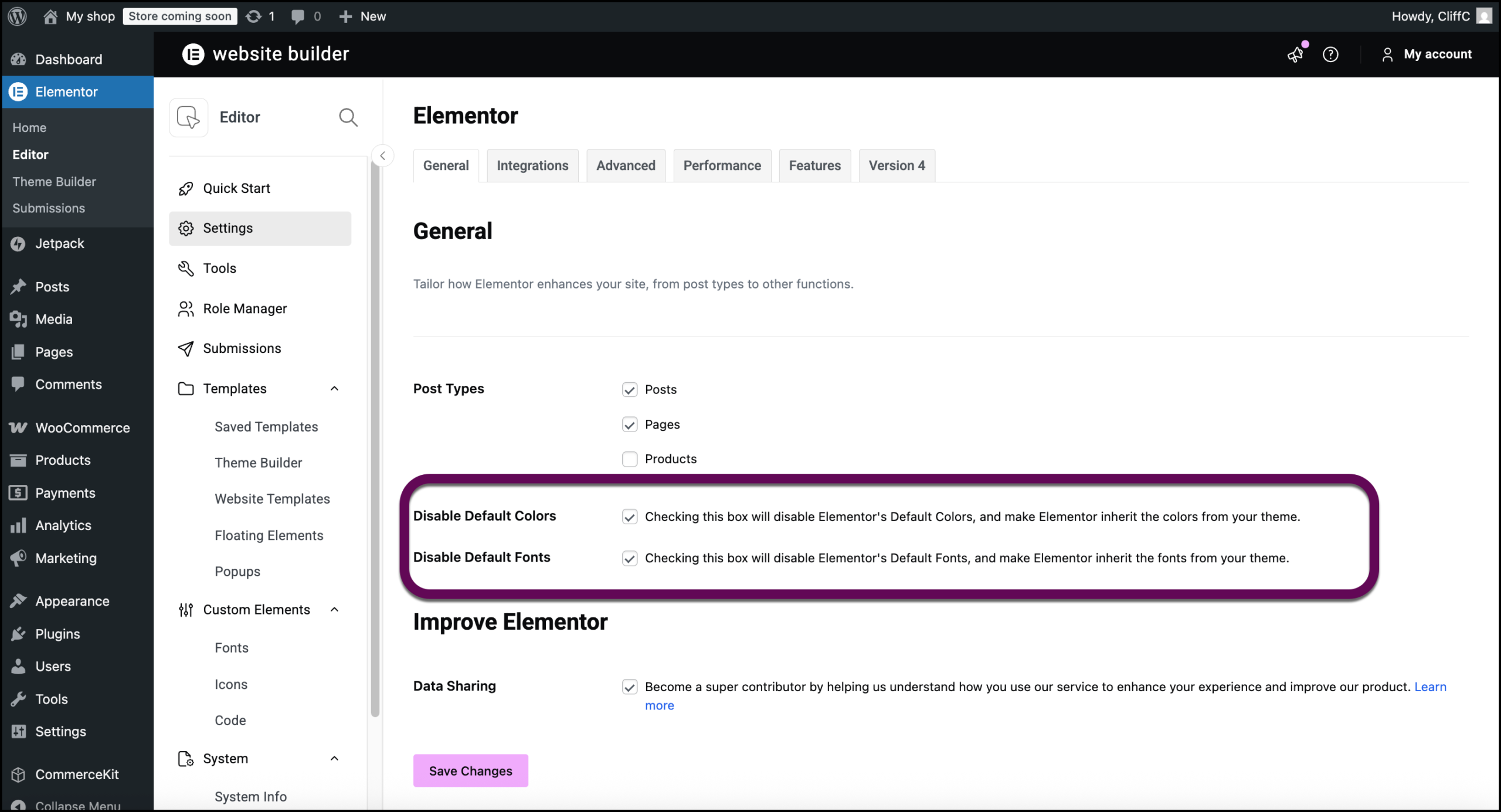Image resolution: width=1501 pixels, height=812 pixels.
Task: Open the announcements megaphone icon
Action: click(x=1296, y=54)
